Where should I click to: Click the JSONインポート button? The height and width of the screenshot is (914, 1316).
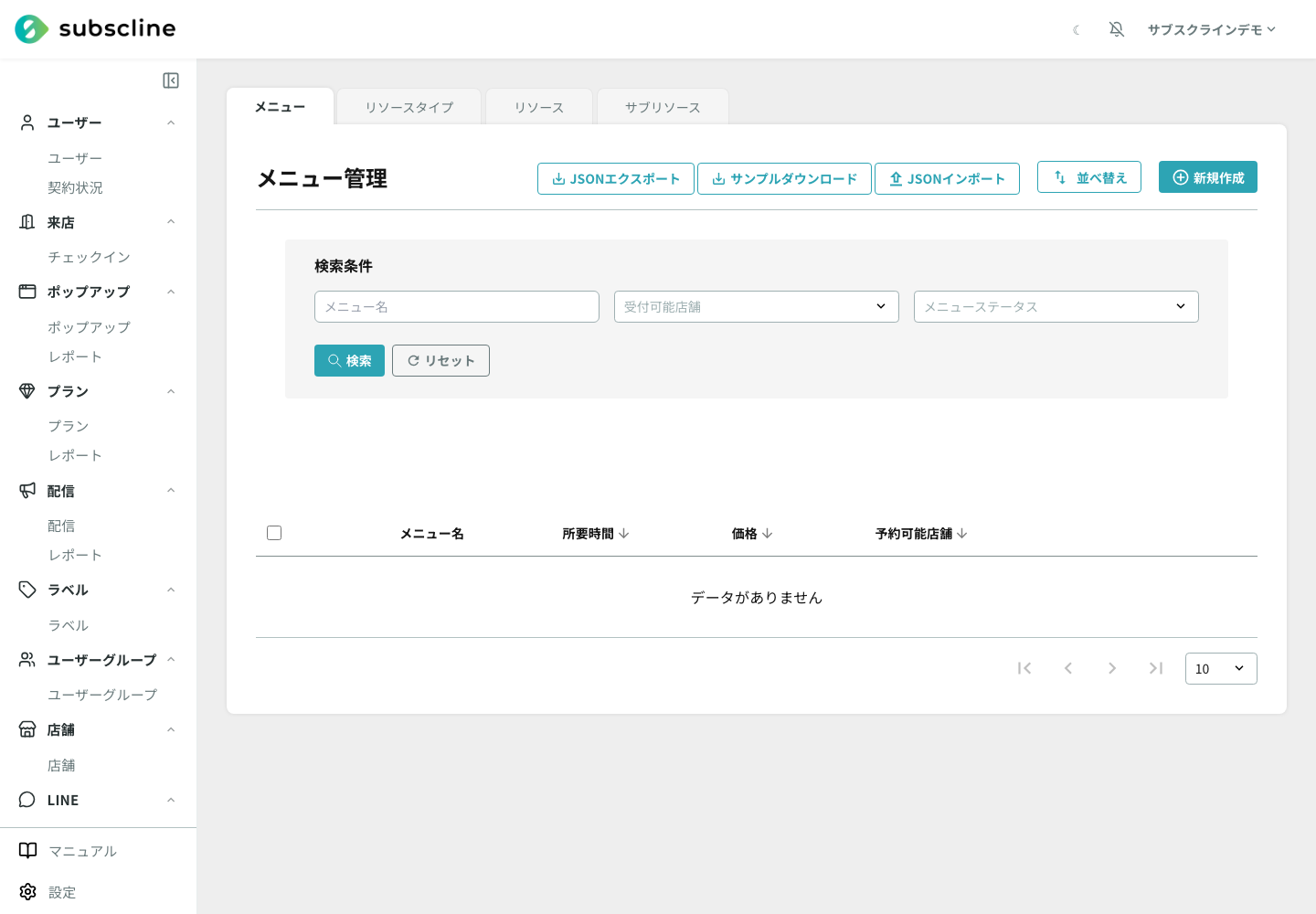[947, 178]
